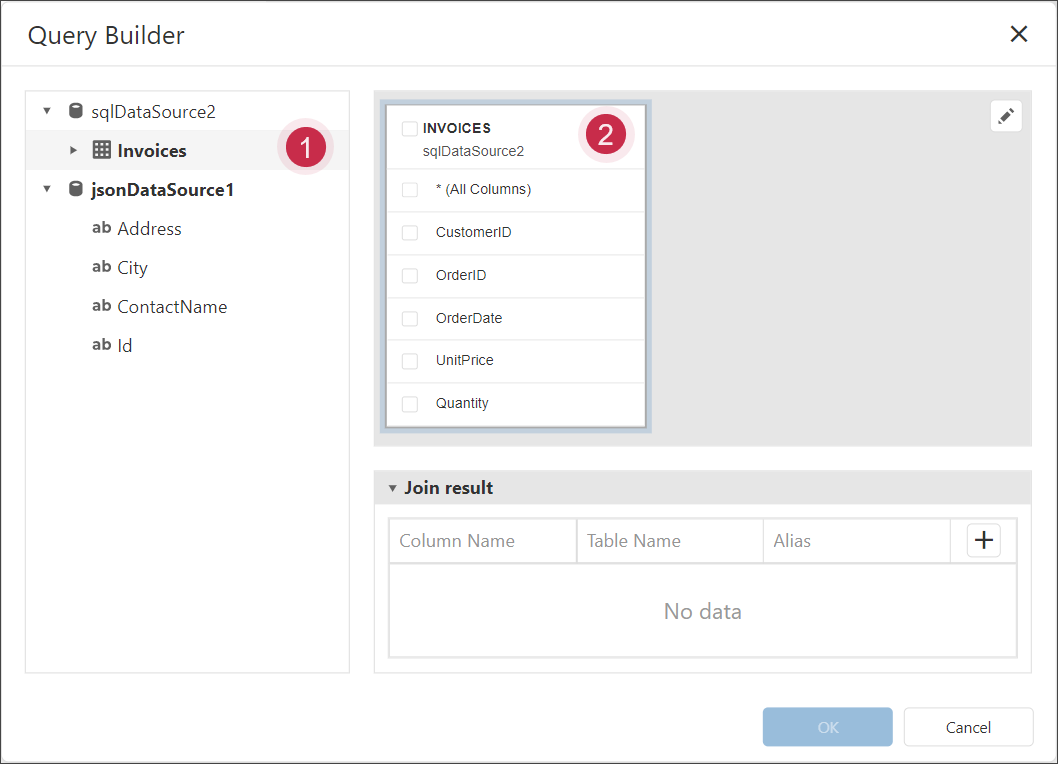The image size is (1058, 764).
Task: Enable the CustomerID column checkbox
Action: click(410, 233)
